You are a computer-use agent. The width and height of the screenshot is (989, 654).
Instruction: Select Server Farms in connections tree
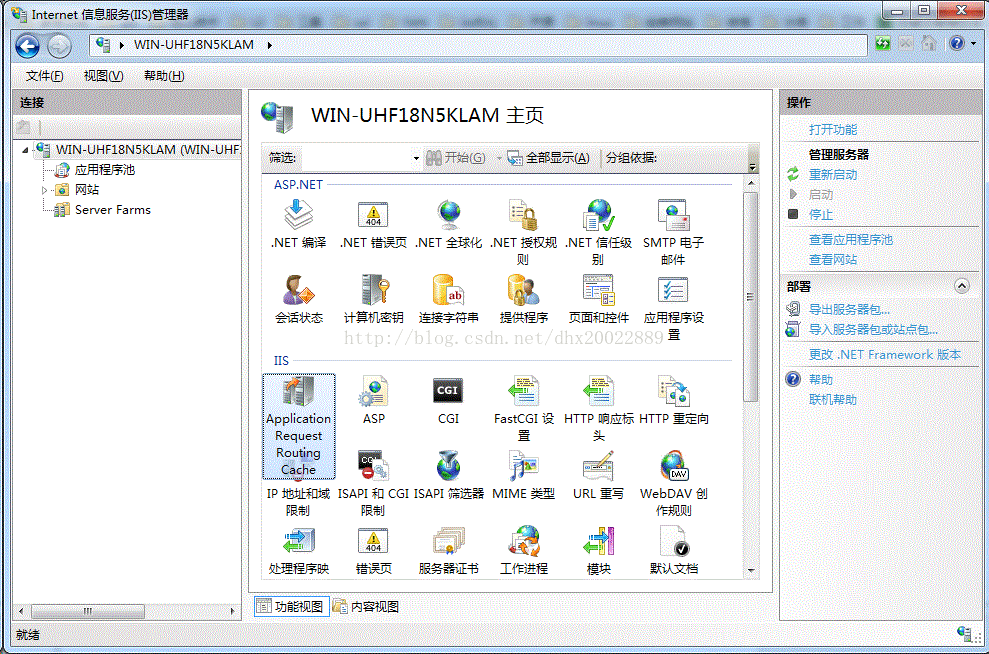[x=112, y=210]
